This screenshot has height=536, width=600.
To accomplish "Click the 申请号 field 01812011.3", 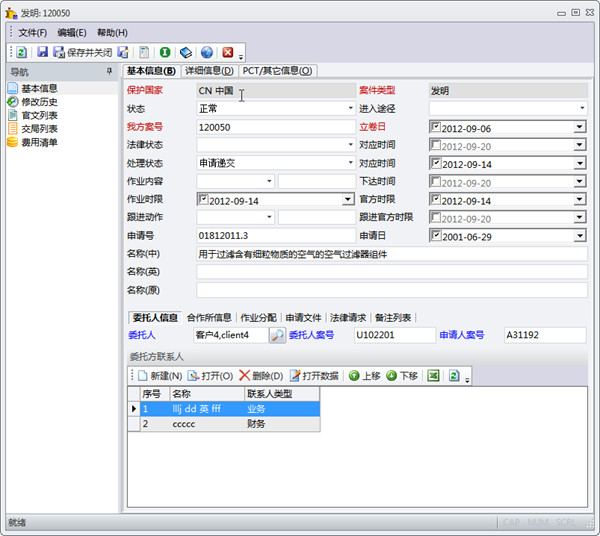I will [276, 235].
